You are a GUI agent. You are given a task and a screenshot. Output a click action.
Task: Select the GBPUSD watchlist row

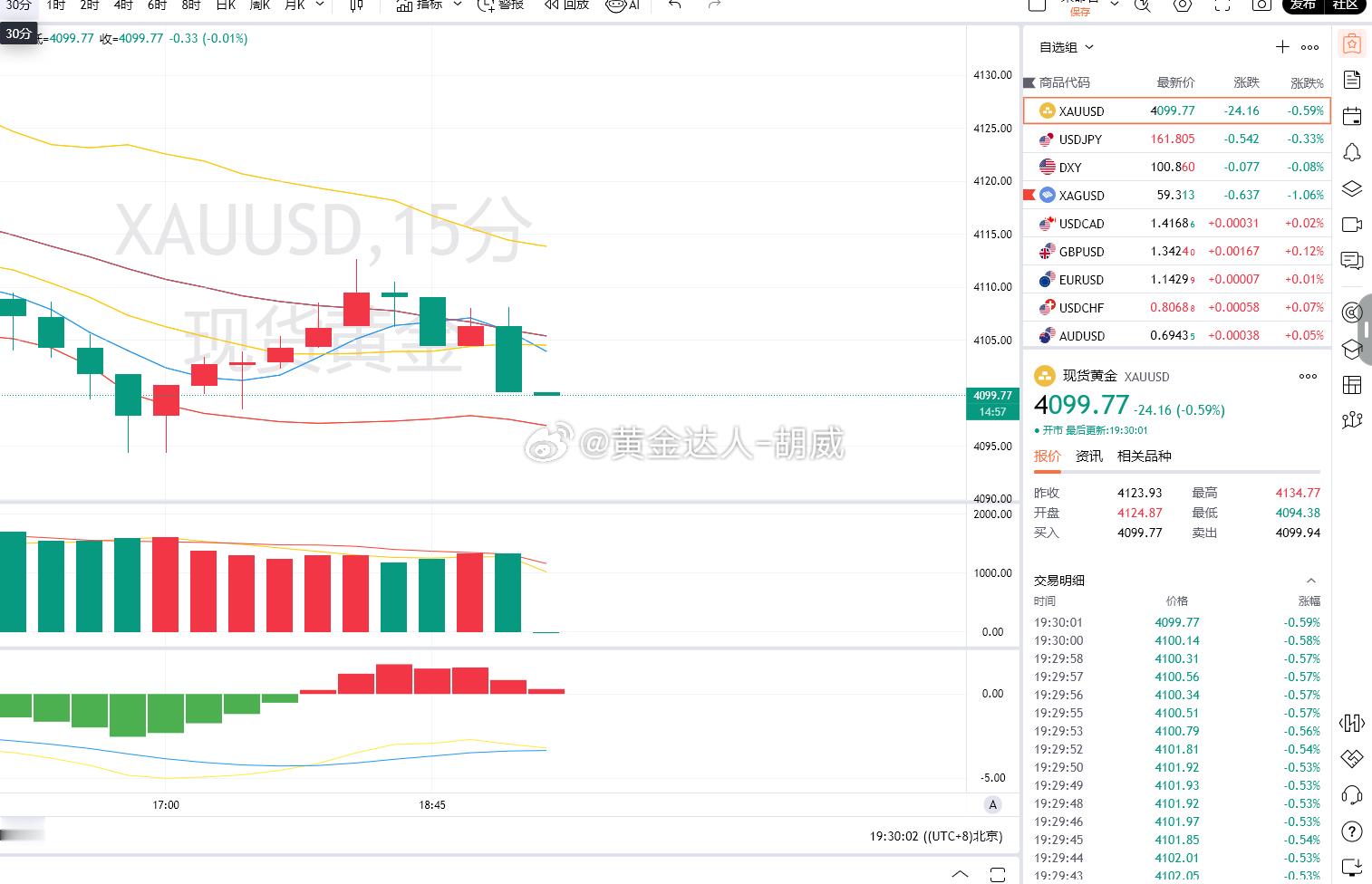1176,251
